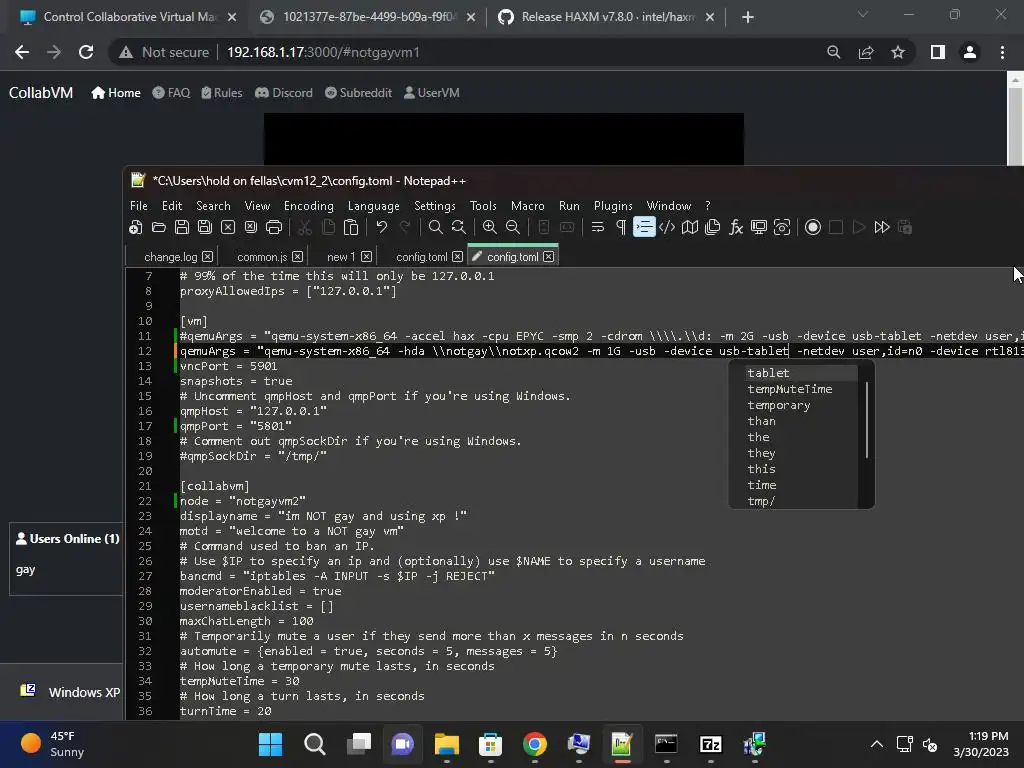Click the Run Macro Multiple Times icon
Viewport: 1024px width, 768px height.
[x=882, y=227]
